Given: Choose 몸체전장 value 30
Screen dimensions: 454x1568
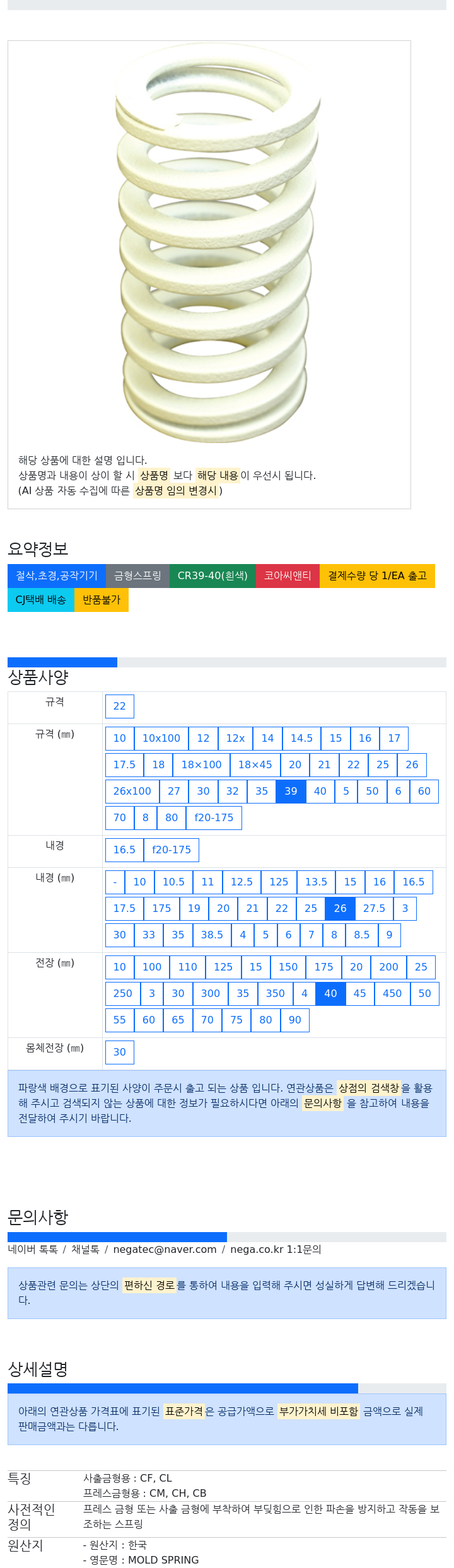Looking at the screenshot, I should pyautogui.click(x=120, y=1052).
